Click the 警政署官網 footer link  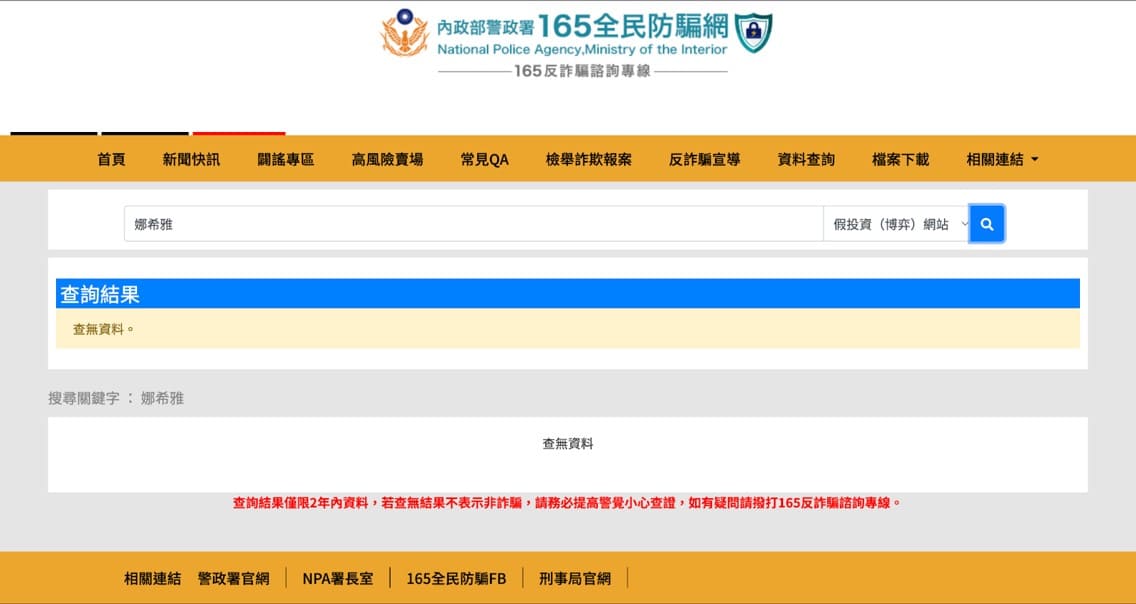point(233,578)
